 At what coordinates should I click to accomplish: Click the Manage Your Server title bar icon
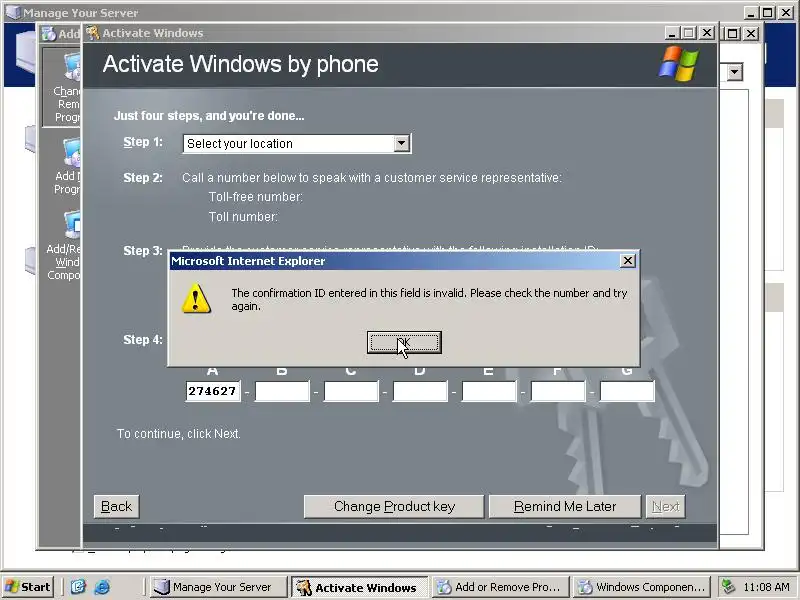(x=12, y=12)
